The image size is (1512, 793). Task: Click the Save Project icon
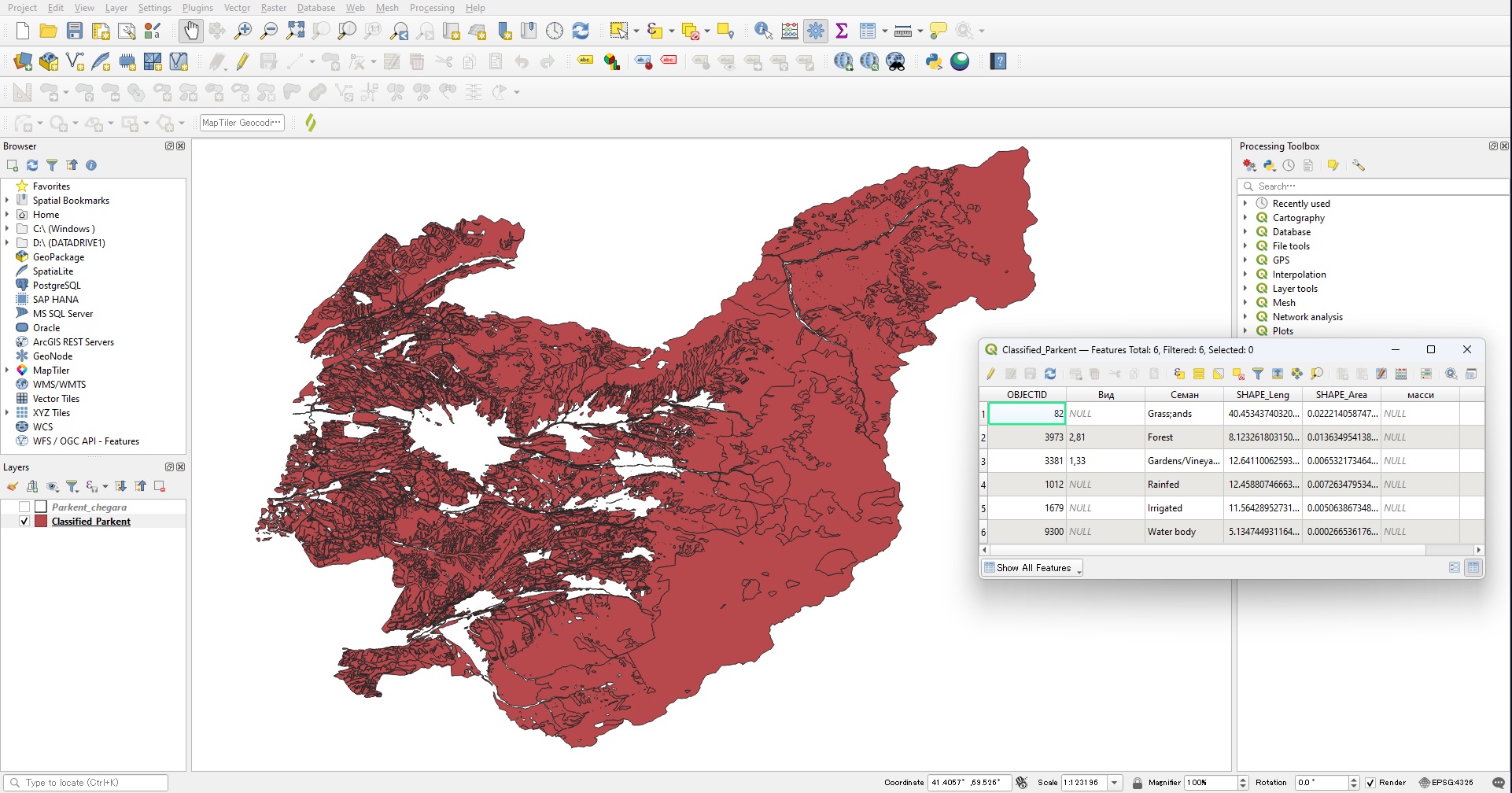click(x=75, y=31)
